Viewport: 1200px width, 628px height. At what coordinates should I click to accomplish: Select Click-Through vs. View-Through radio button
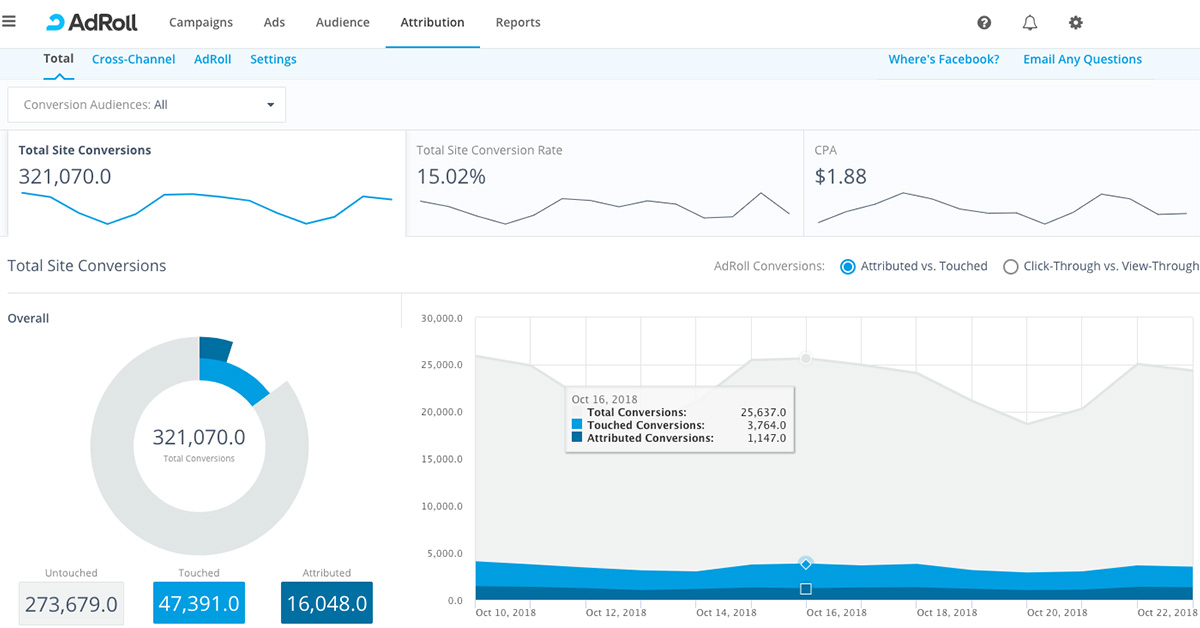(1011, 267)
